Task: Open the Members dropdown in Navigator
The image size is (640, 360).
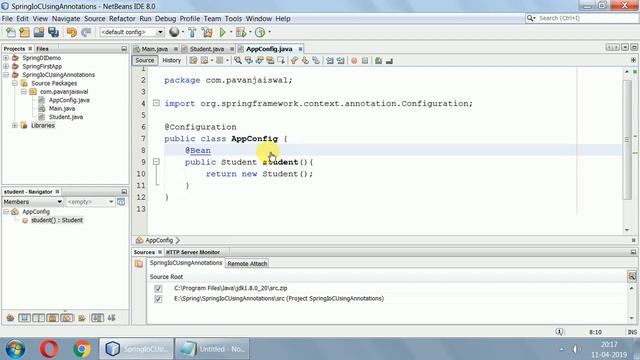Action: pyautogui.click(x=60, y=202)
